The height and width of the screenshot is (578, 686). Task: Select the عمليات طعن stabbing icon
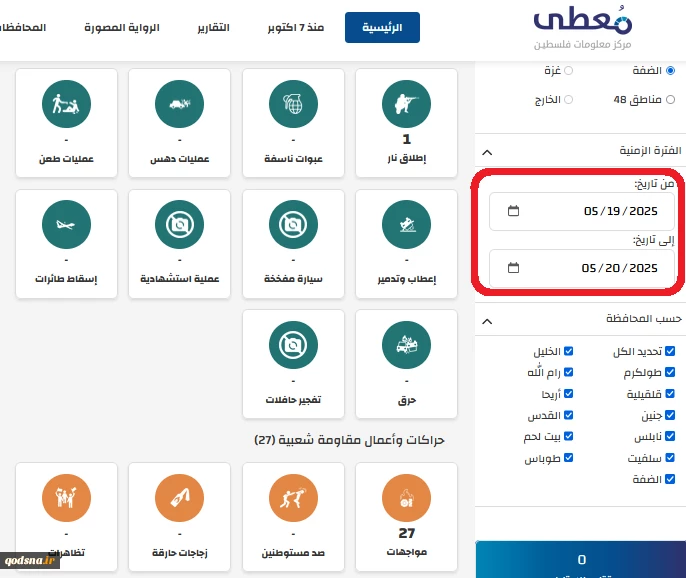coord(67,102)
